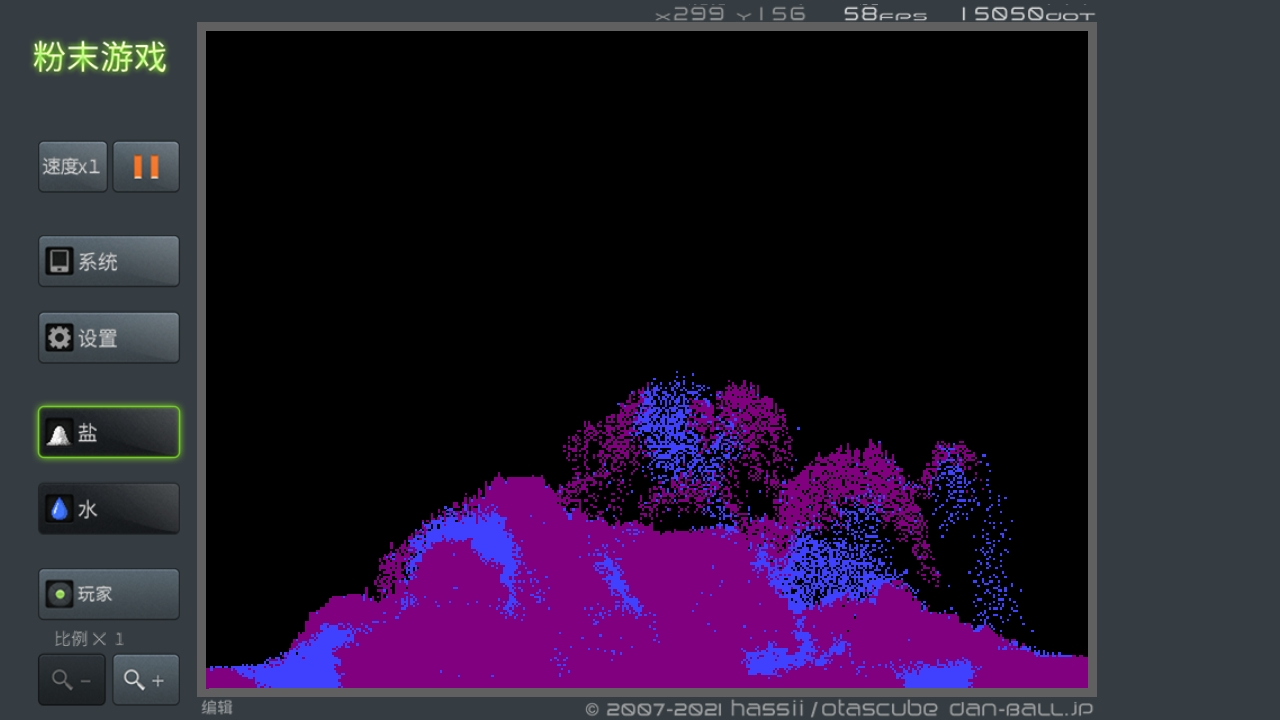Click the tablet icon on the System button

tap(59, 261)
